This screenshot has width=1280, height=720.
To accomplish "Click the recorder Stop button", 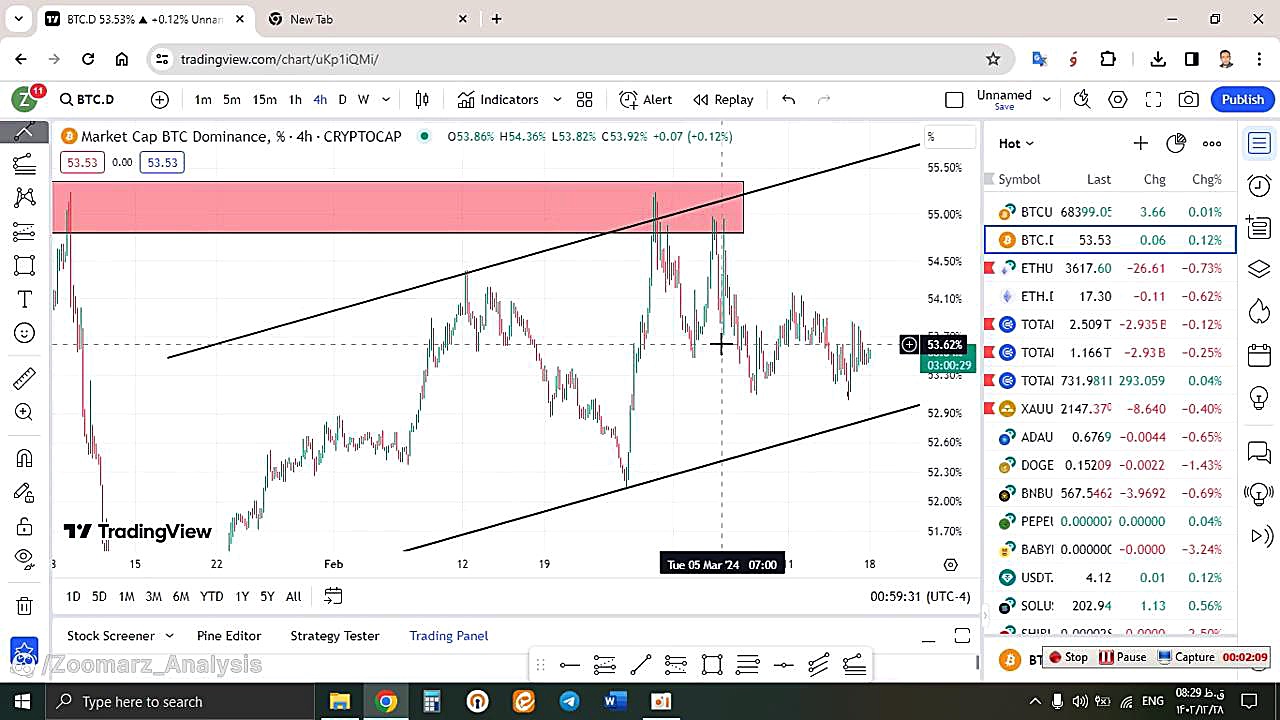I will coord(1068,657).
